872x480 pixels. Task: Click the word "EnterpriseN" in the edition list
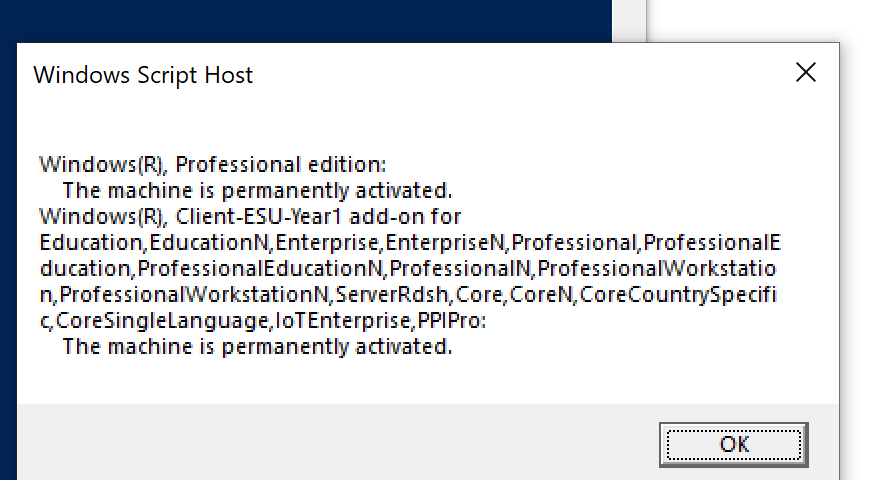pos(447,242)
